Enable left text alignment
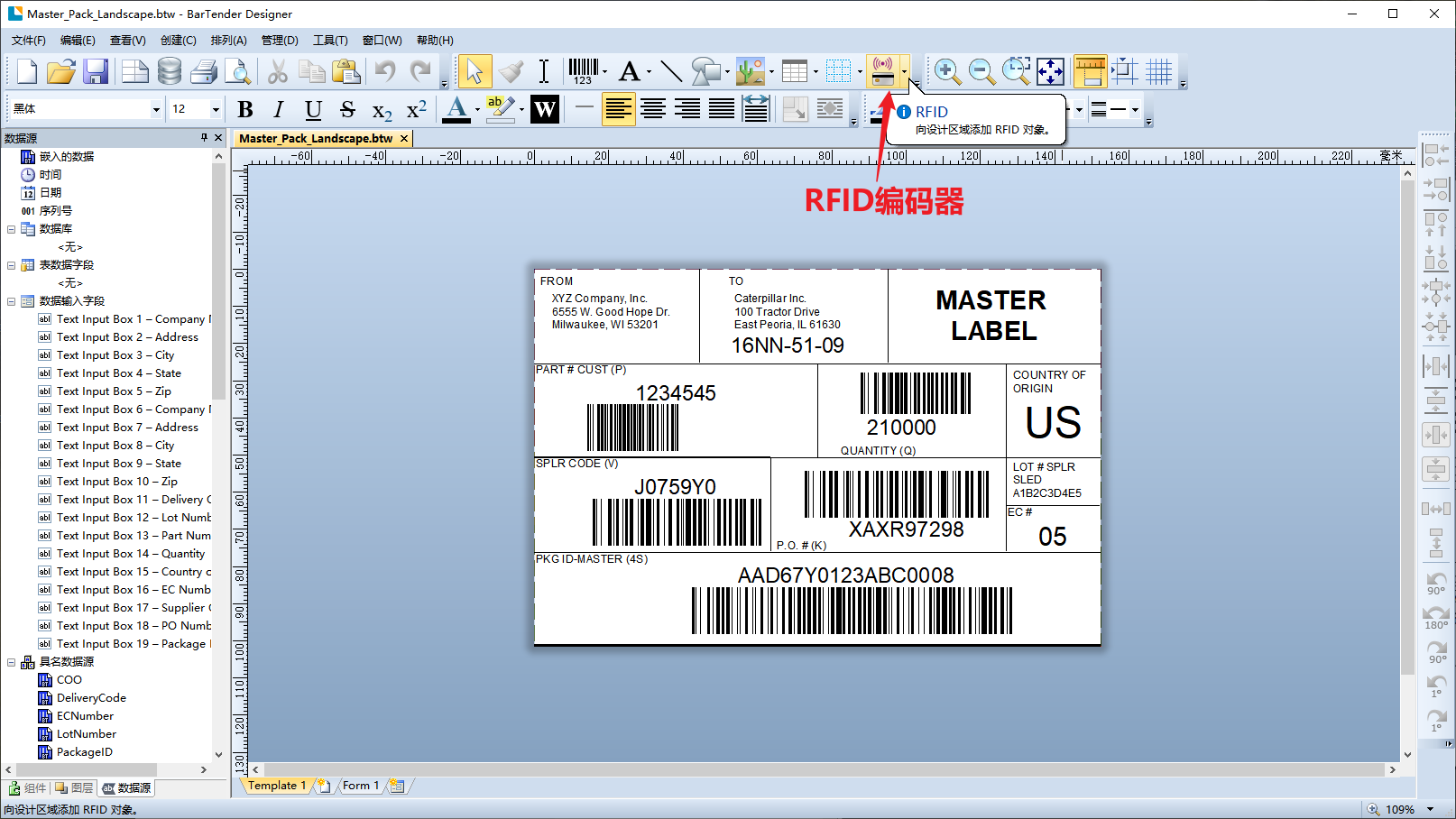The image size is (1456, 819). (x=618, y=109)
